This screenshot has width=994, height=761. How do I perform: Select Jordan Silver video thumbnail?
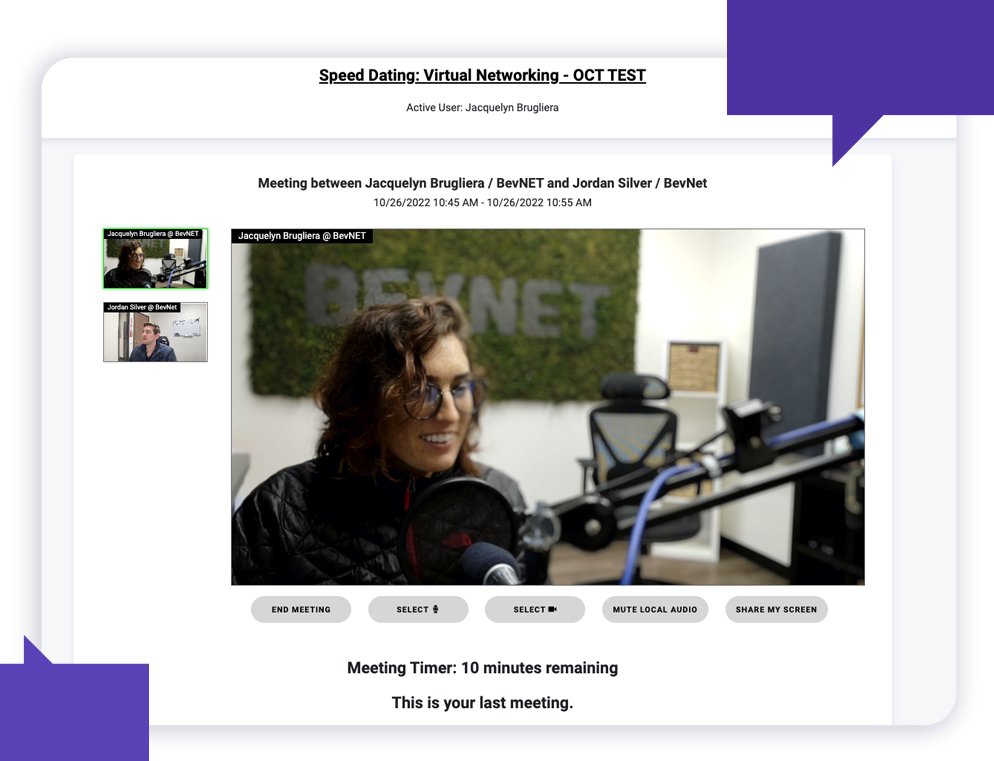click(x=155, y=332)
